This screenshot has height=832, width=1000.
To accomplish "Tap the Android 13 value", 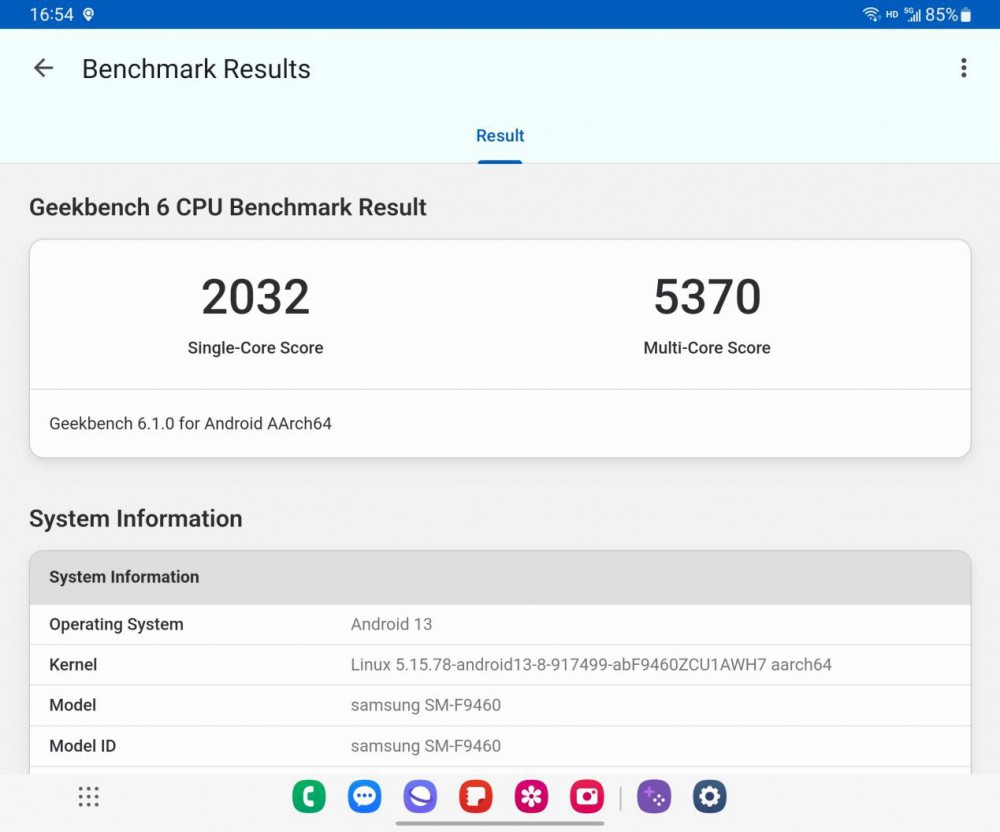I will (x=392, y=624).
